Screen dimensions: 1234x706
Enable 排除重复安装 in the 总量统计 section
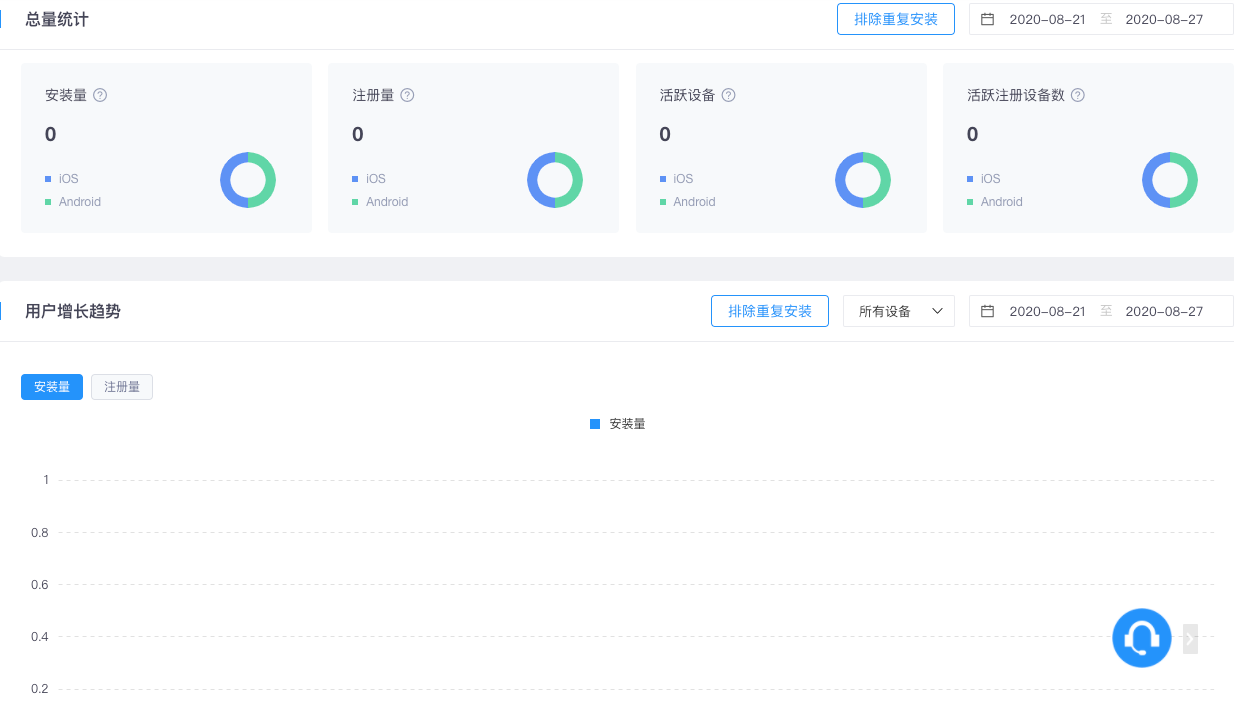click(895, 18)
